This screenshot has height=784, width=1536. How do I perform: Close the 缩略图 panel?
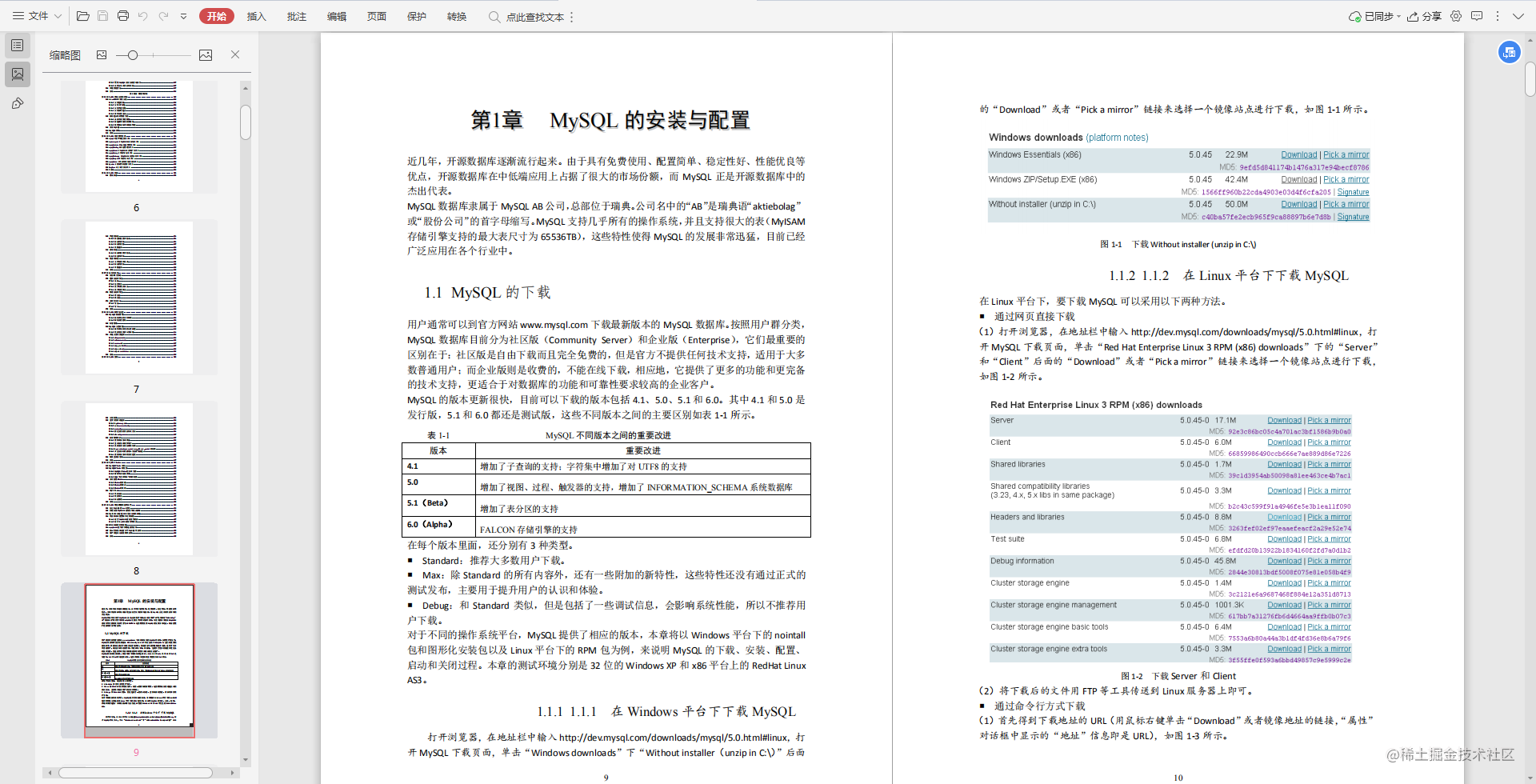pos(235,54)
